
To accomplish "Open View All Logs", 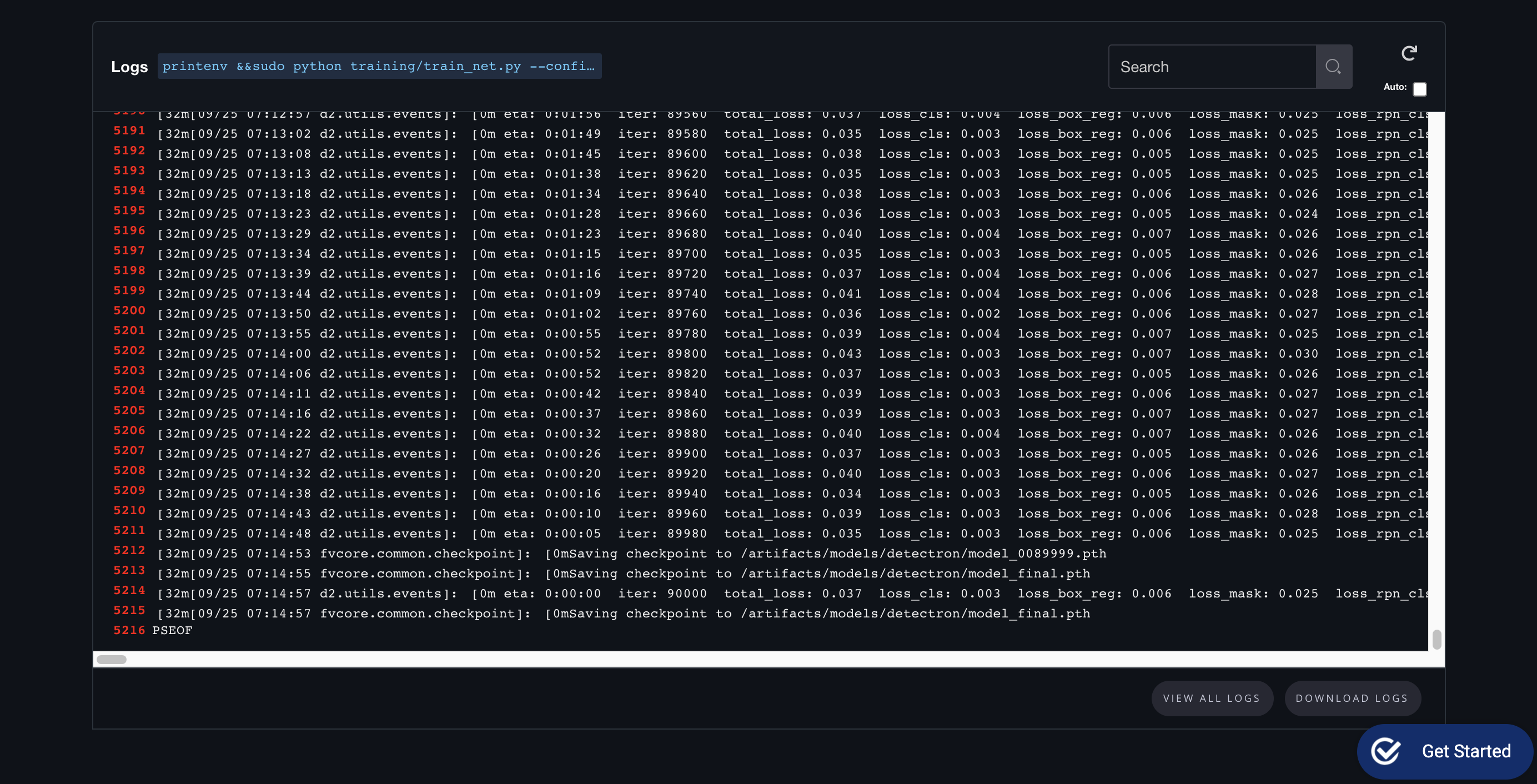I will (x=1211, y=698).
